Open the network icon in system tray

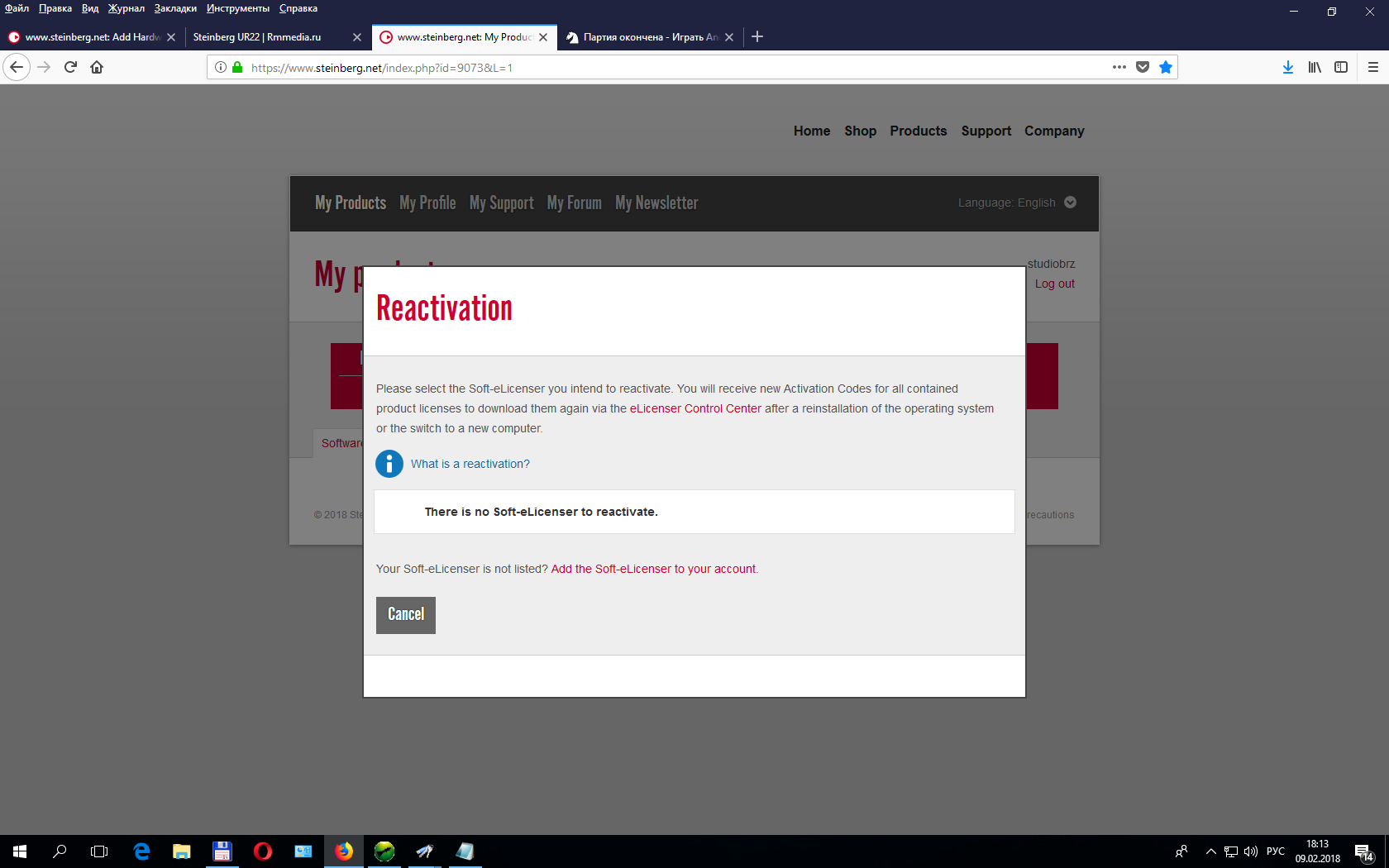coord(1231,851)
